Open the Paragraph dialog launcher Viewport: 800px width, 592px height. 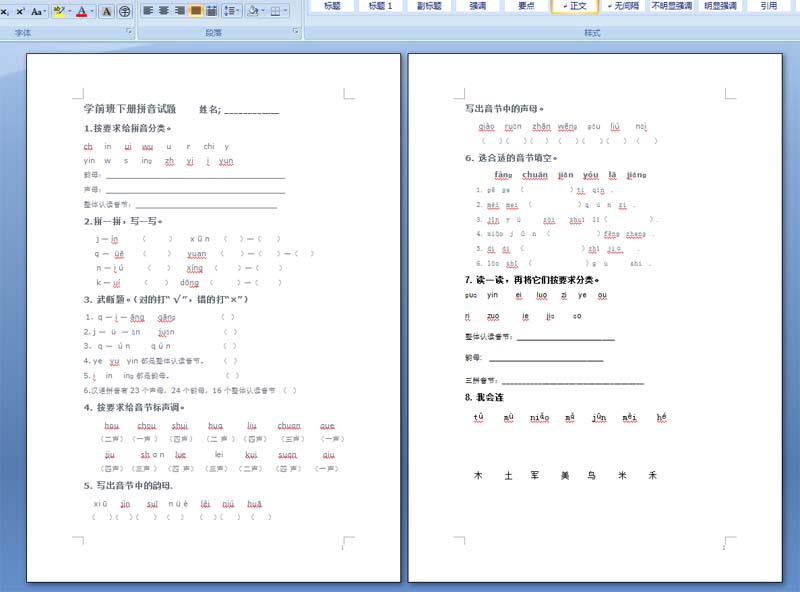295,32
